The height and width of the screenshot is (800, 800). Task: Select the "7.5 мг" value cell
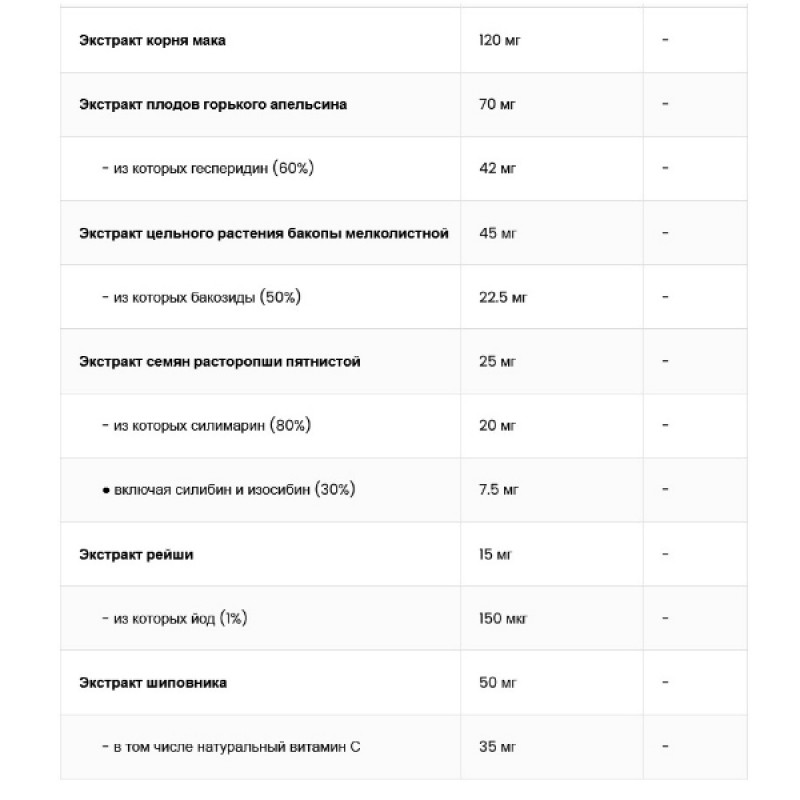500,490
